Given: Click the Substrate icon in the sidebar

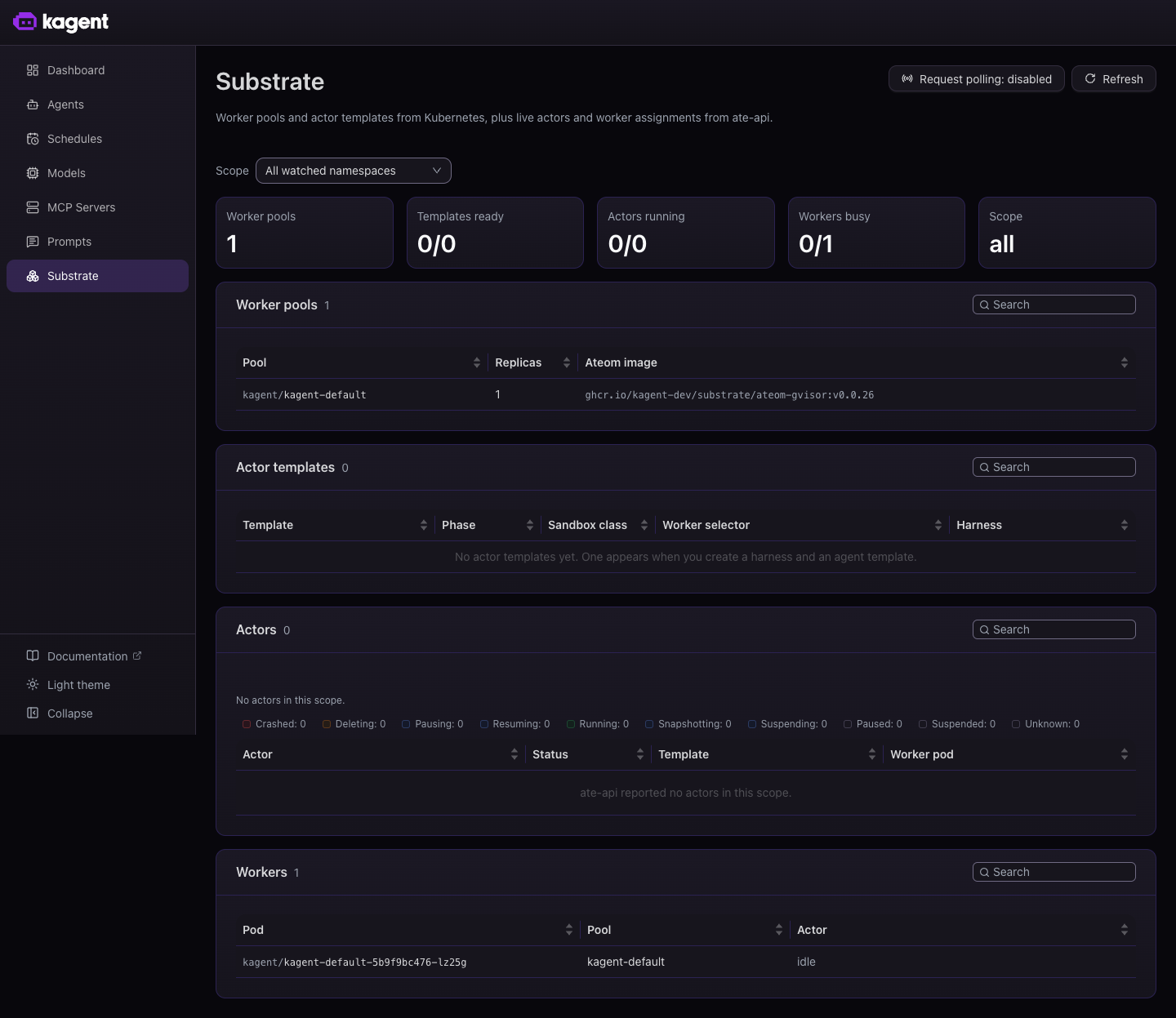Looking at the screenshot, I should tap(33, 276).
